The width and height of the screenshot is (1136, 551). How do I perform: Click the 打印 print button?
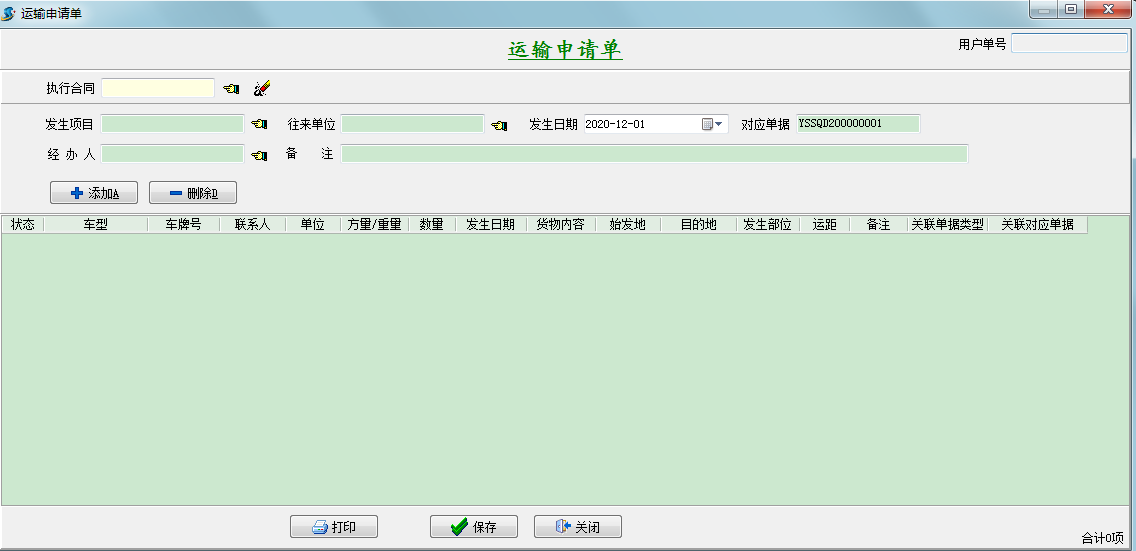(334, 527)
